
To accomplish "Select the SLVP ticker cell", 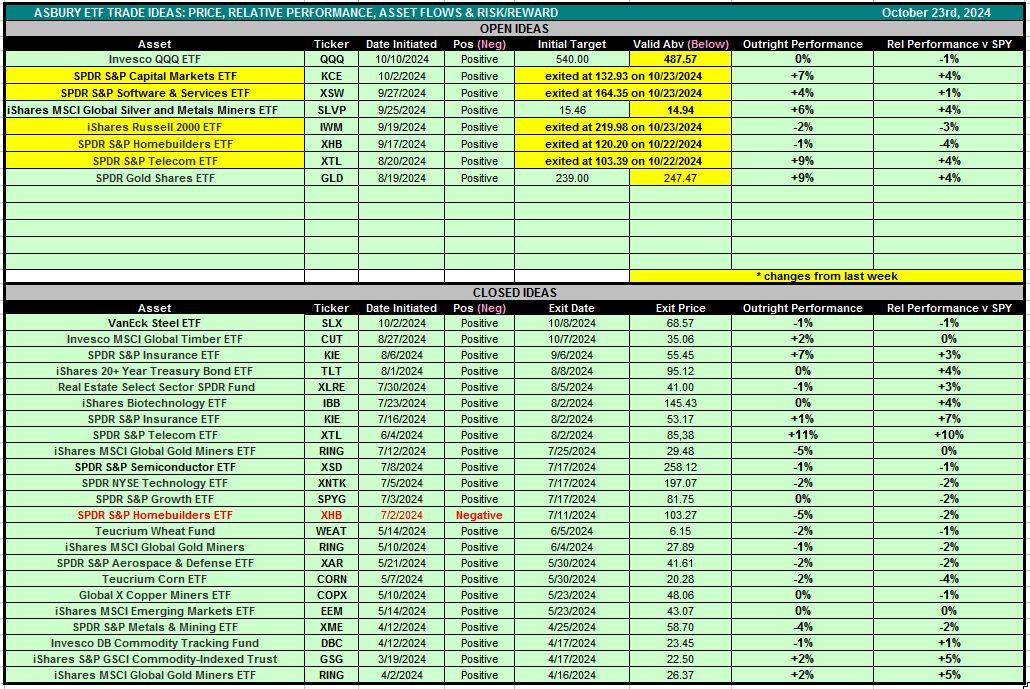I will 332,110.
